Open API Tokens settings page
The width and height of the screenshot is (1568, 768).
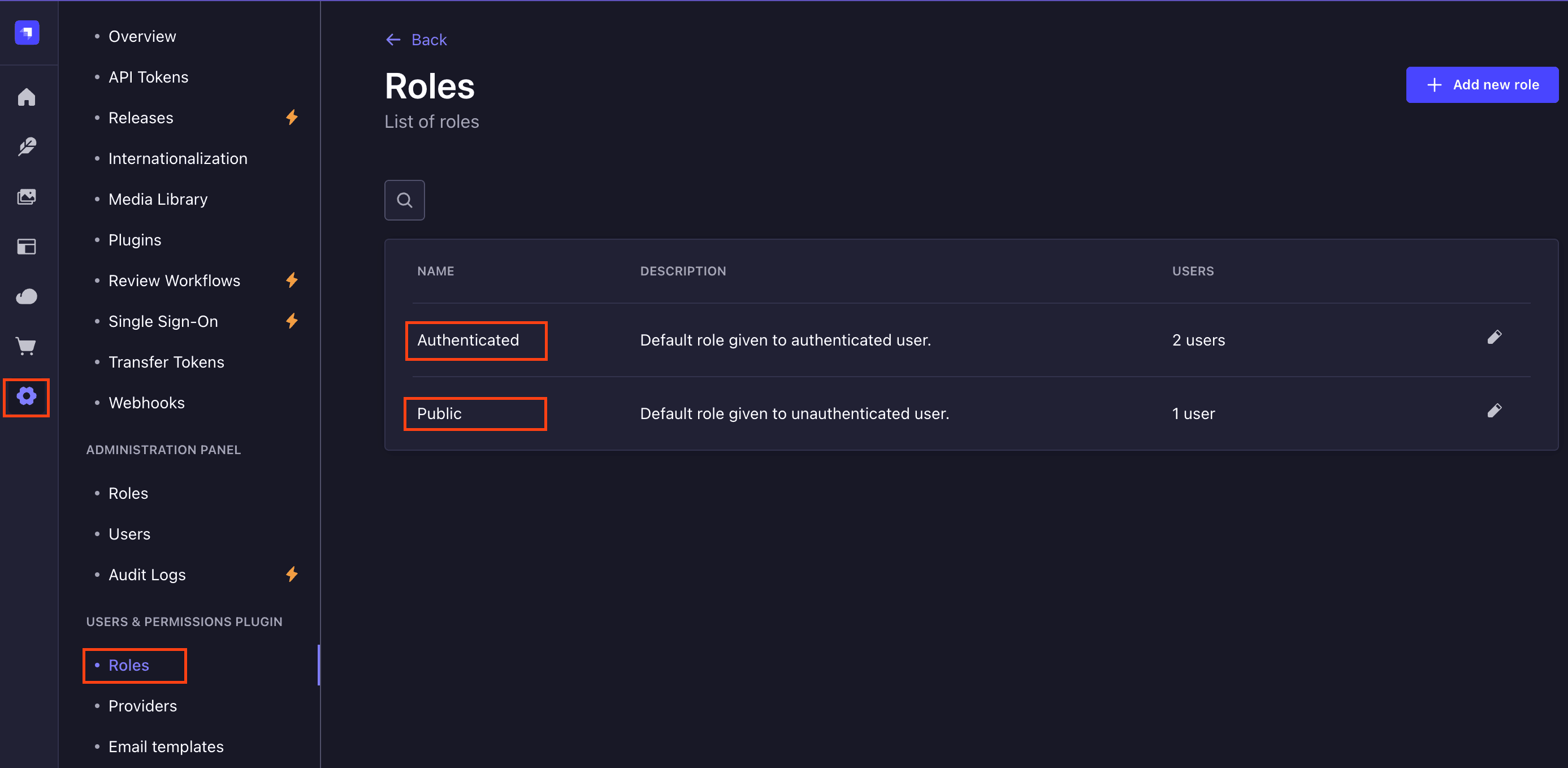(x=148, y=77)
